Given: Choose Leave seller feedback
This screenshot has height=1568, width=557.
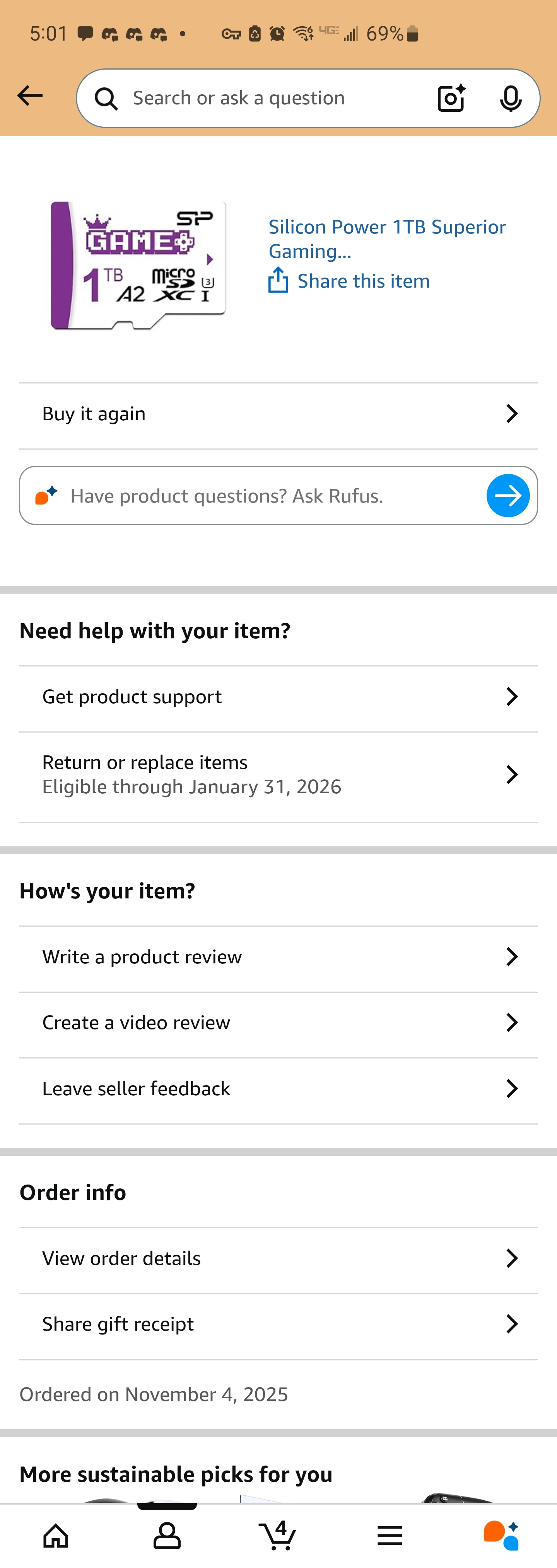Looking at the screenshot, I should click(278, 1088).
